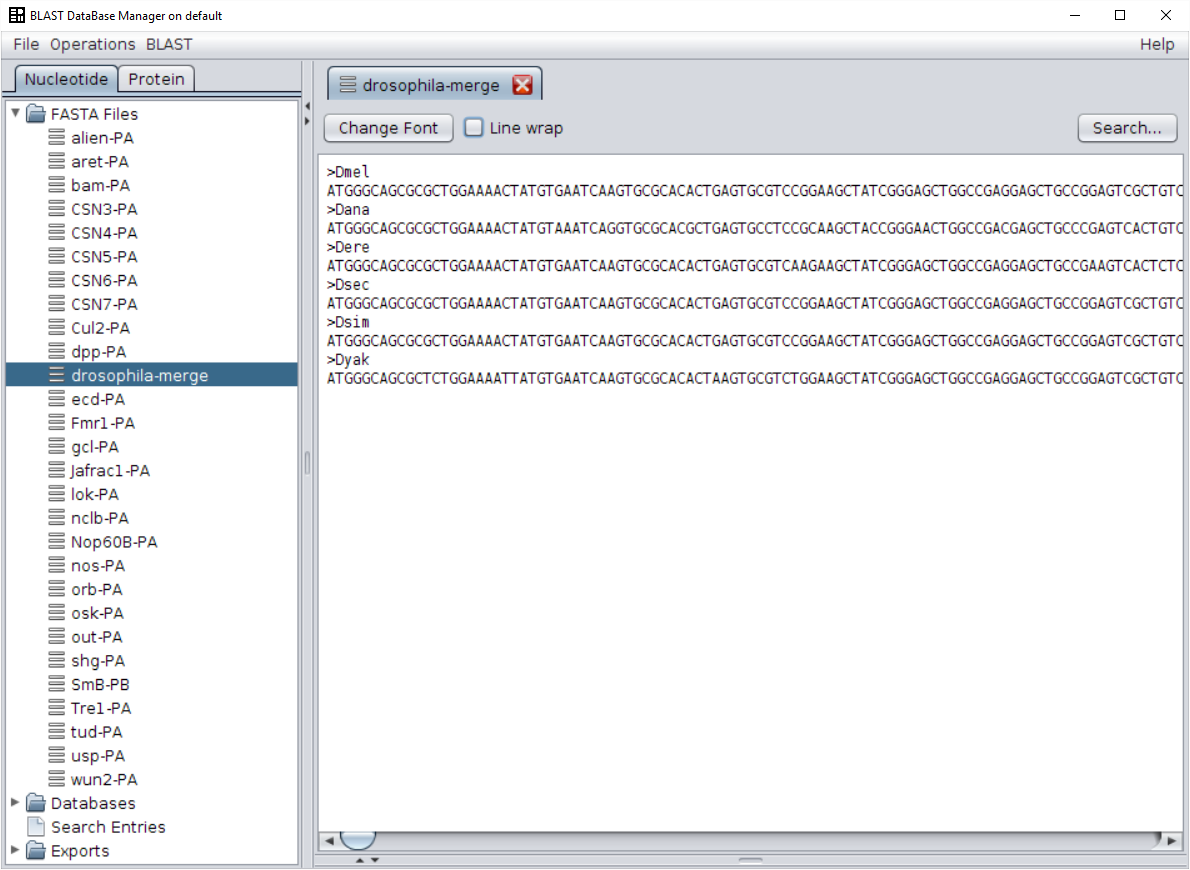
Task: Open the BLAST menu
Action: pyautogui.click(x=169, y=44)
